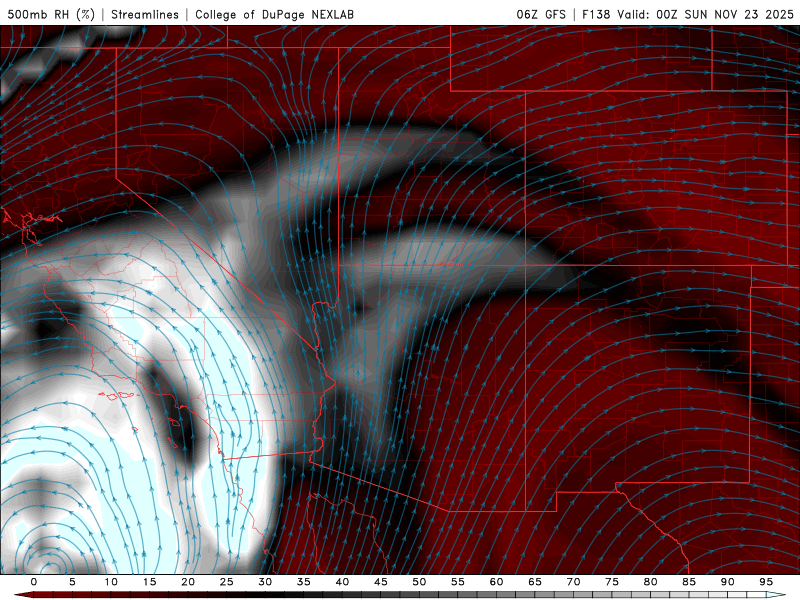Click the '0' value on color scale
This screenshot has width=800, height=600.
click(x=34, y=582)
